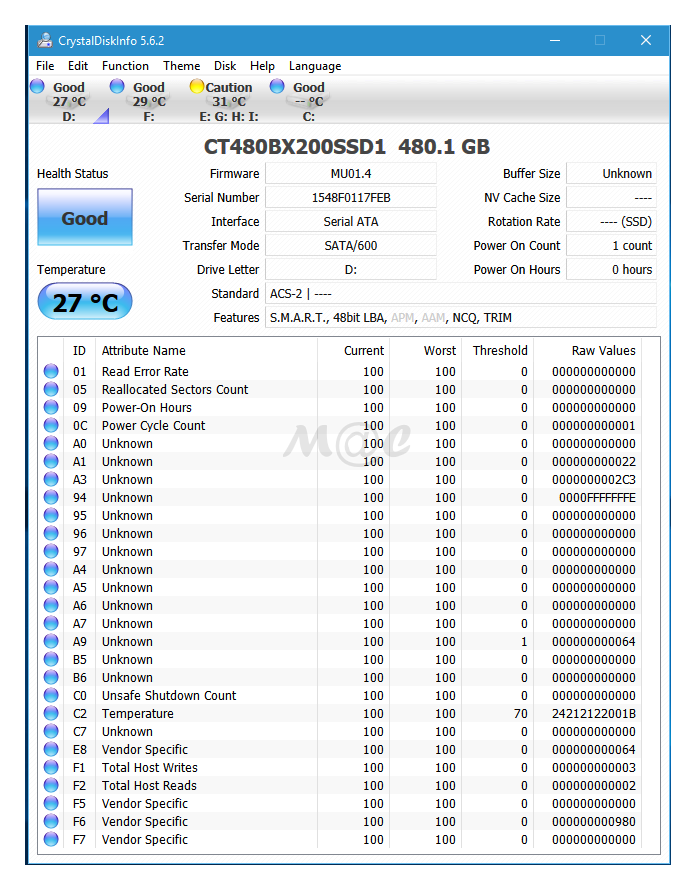Click raw value 24212122001B
This screenshot has width=696, height=890.
coord(594,713)
